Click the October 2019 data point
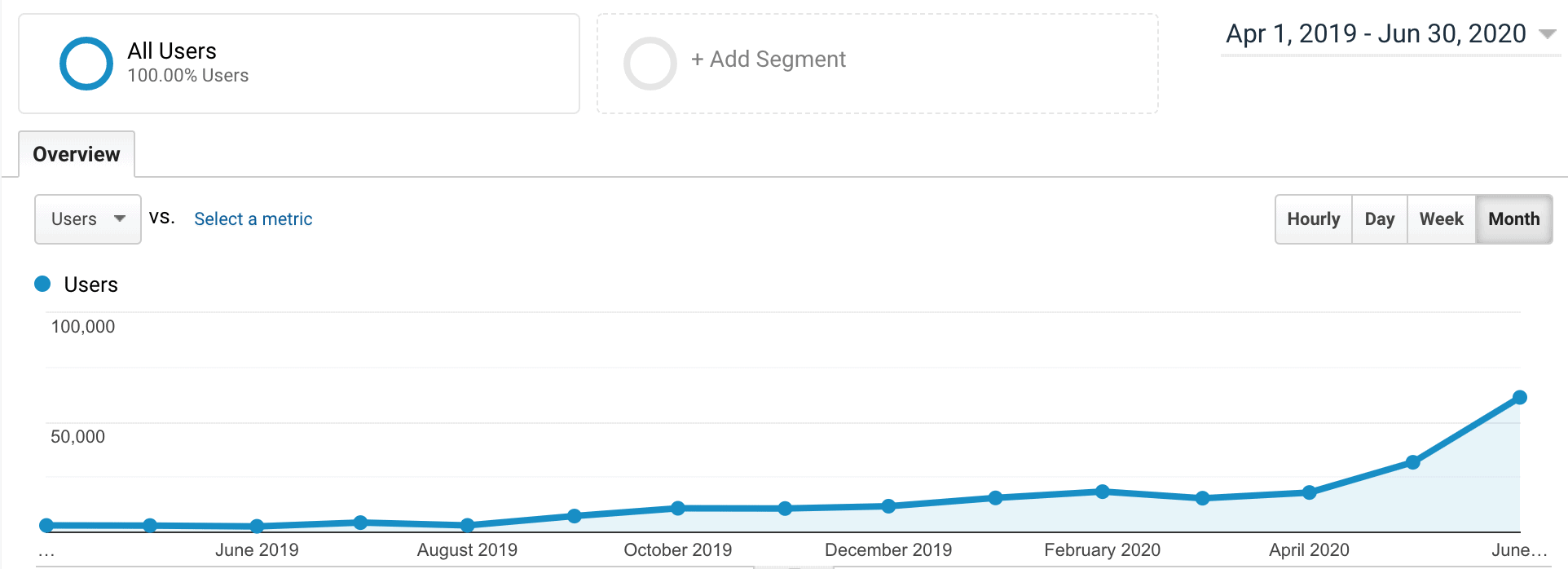This screenshot has width=1568, height=569. (x=678, y=508)
